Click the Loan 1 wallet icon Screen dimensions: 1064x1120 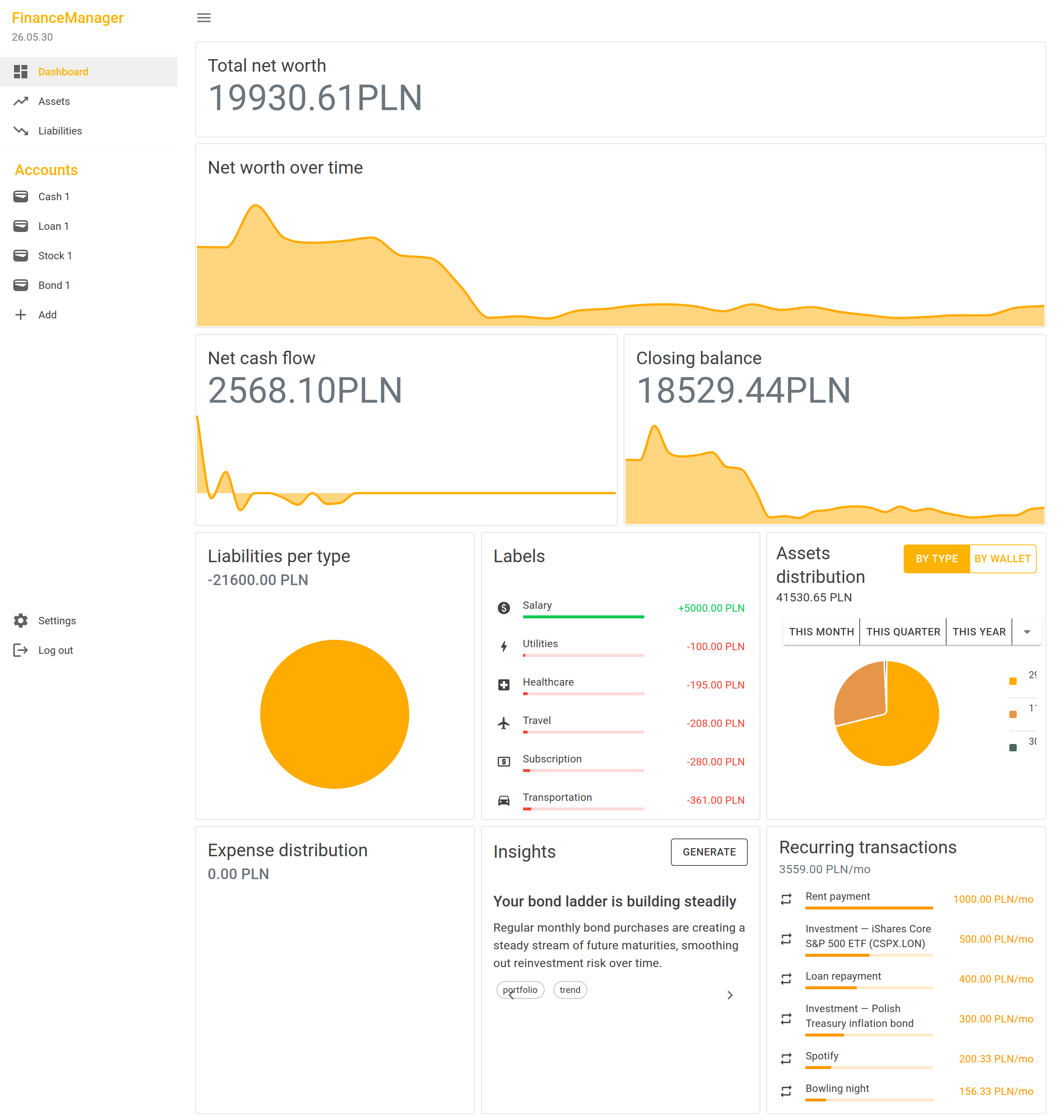click(x=20, y=226)
